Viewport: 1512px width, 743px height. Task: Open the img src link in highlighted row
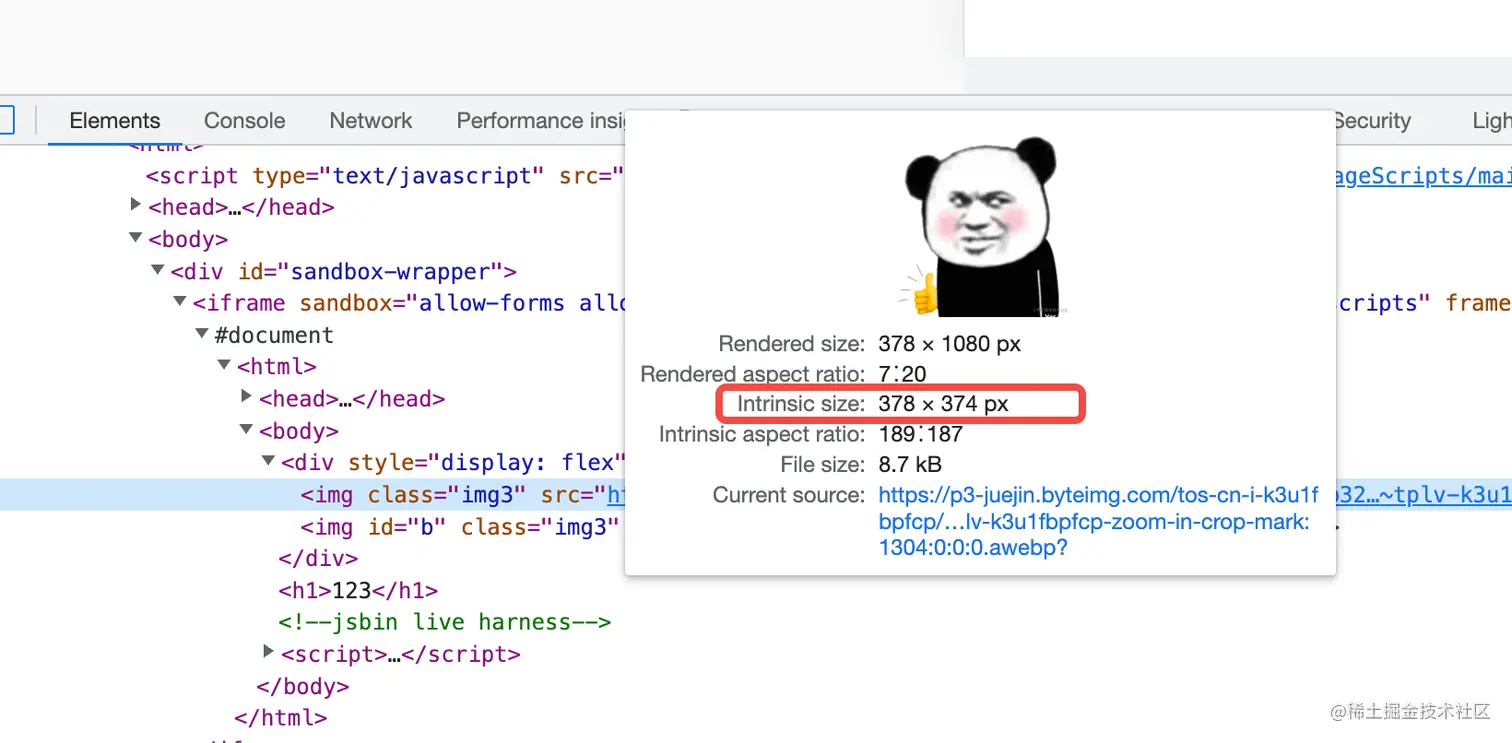click(616, 495)
